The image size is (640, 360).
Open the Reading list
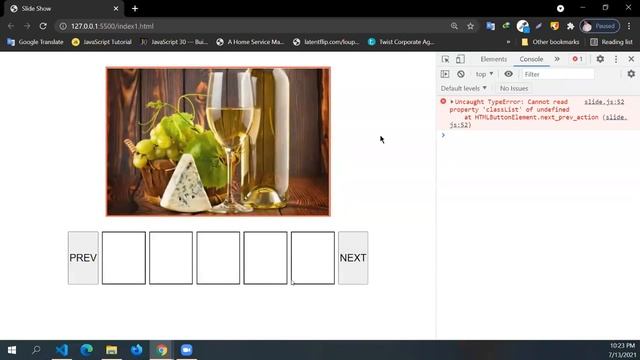click(x=611, y=42)
